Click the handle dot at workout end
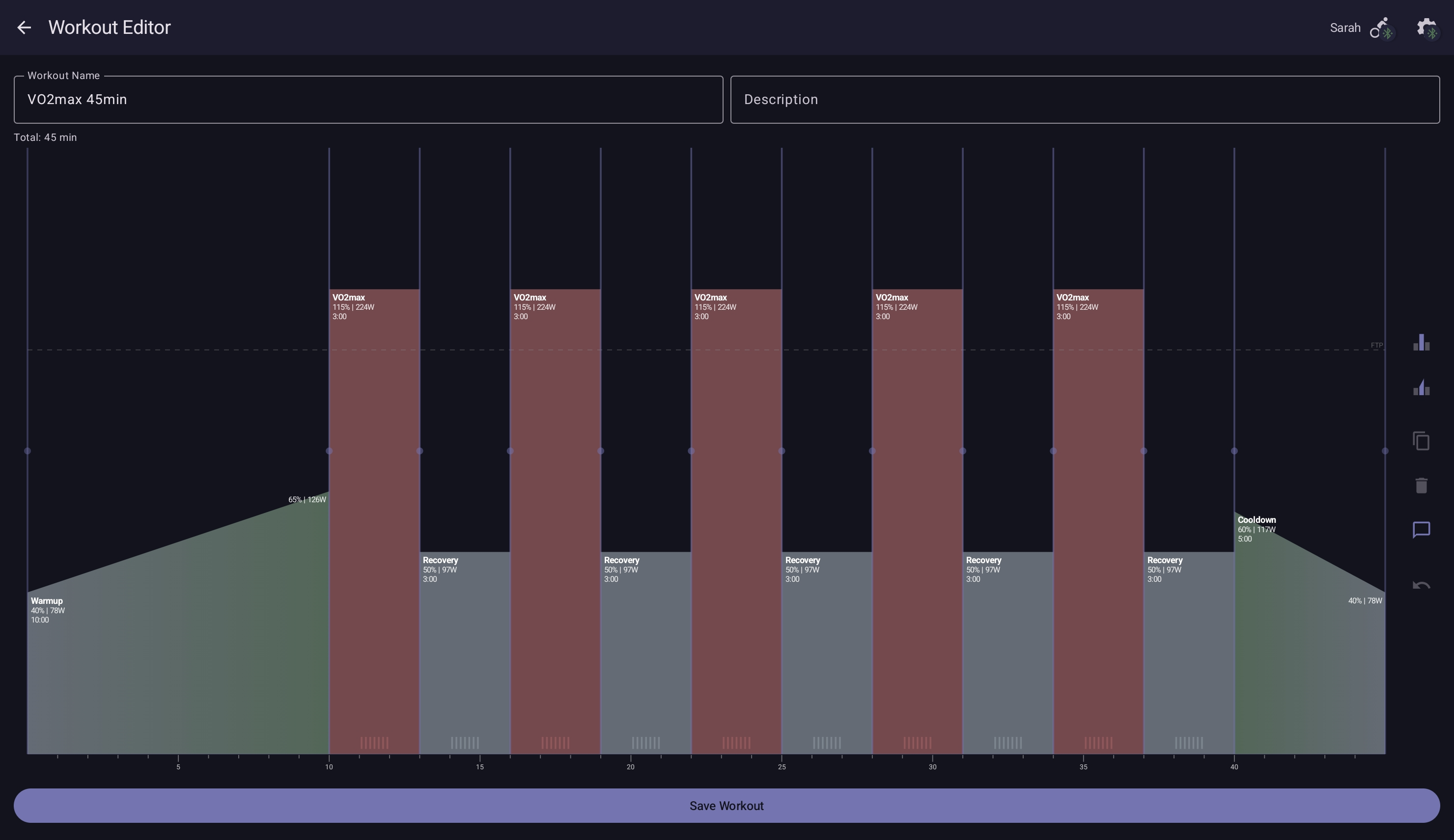The height and width of the screenshot is (840, 1454). click(x=1385, y=451)
